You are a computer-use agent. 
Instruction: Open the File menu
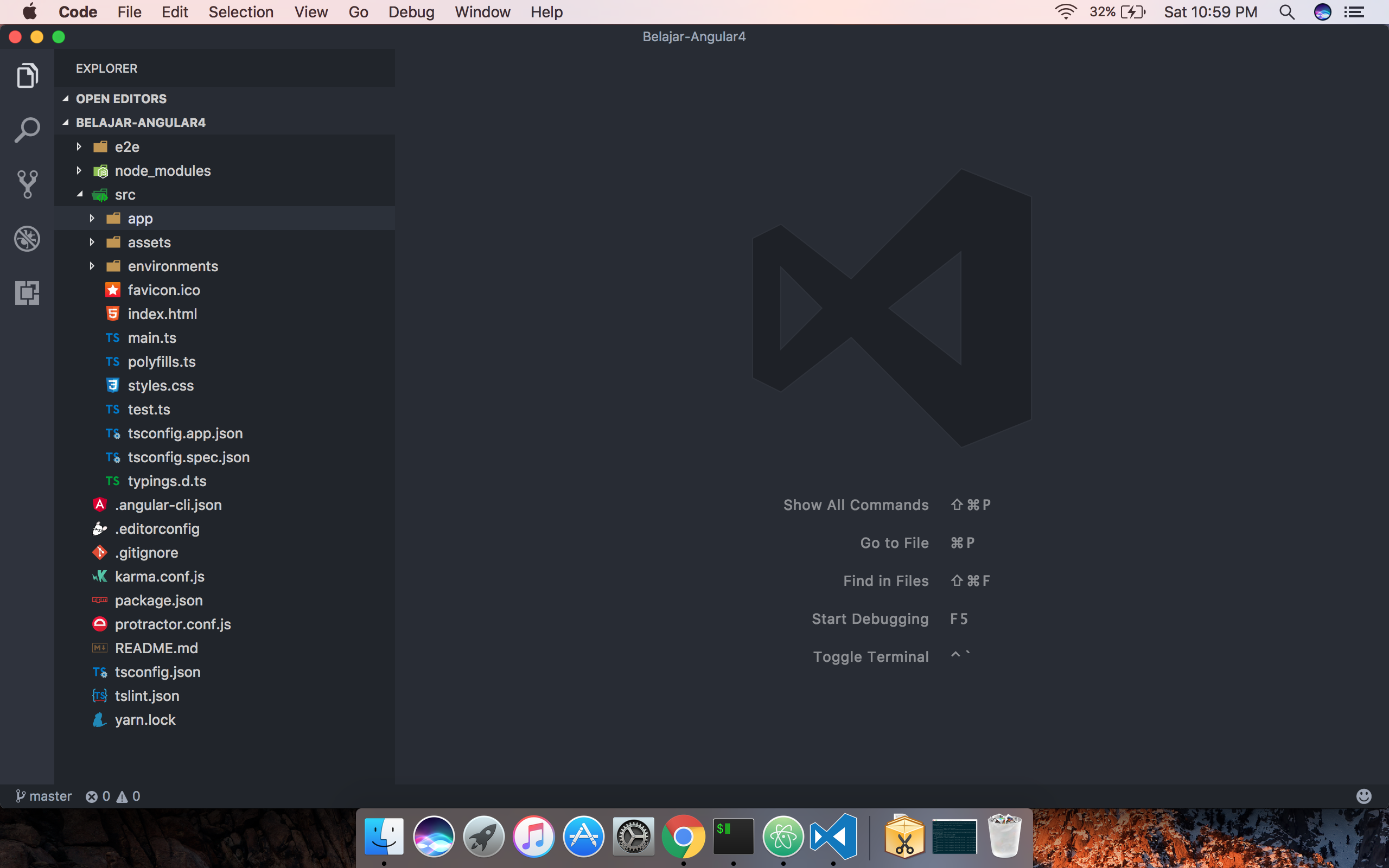pyautogui.click(x=129, y=12)
